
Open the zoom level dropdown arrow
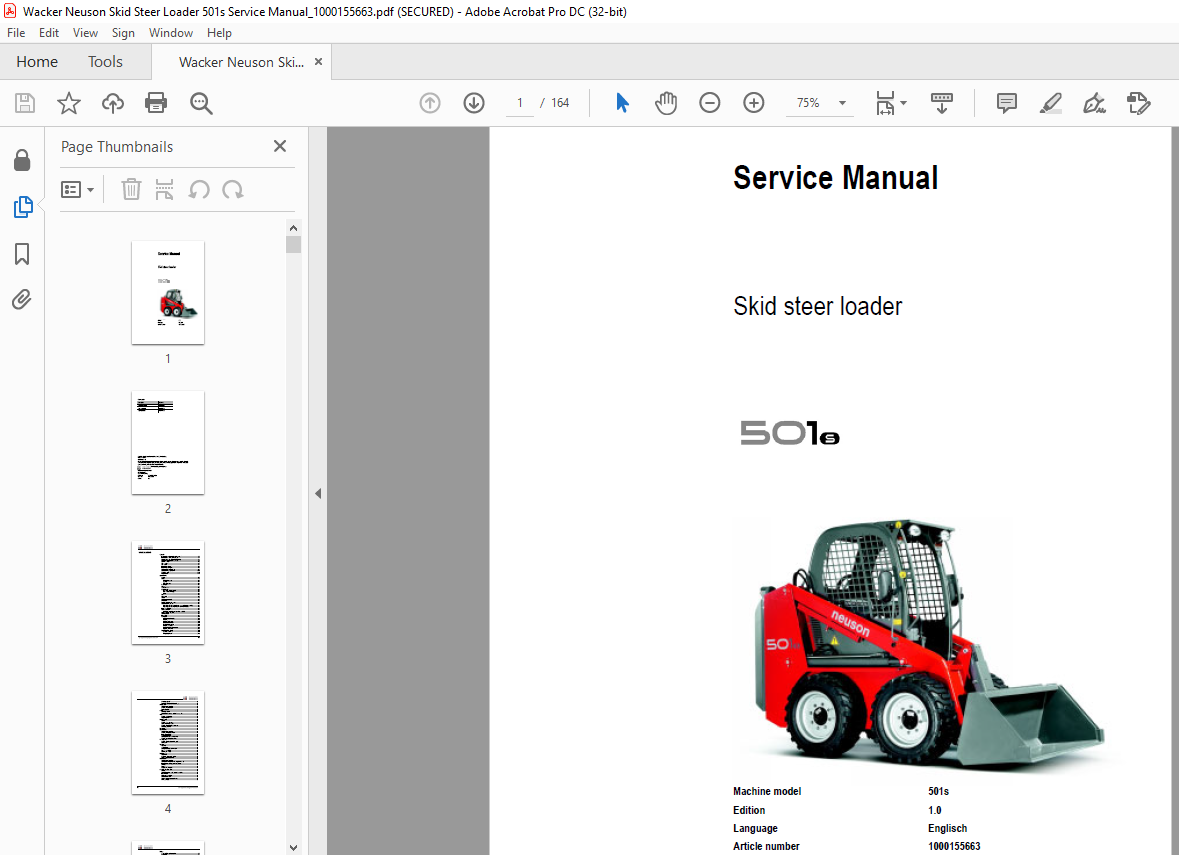[x=842, y=103]
